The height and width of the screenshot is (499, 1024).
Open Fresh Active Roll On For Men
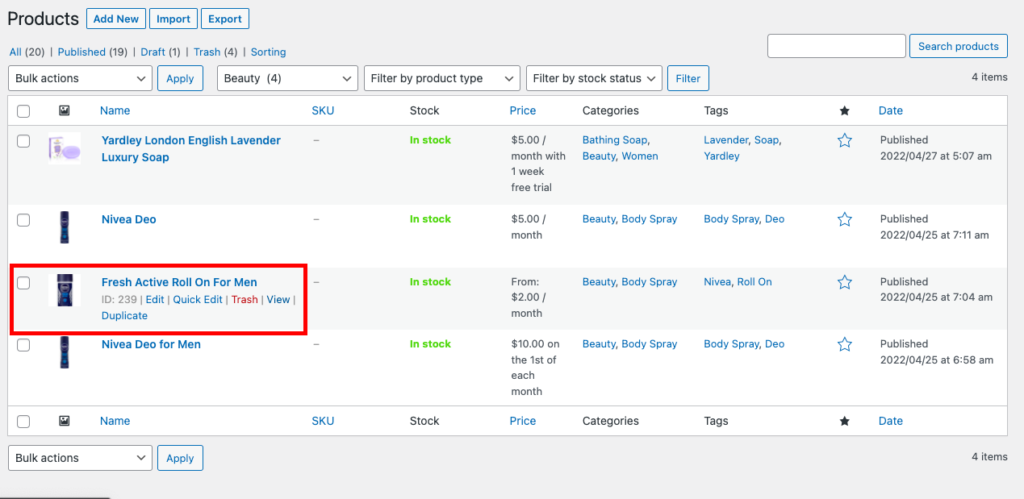pyautogui.click(x=179, y=282)
